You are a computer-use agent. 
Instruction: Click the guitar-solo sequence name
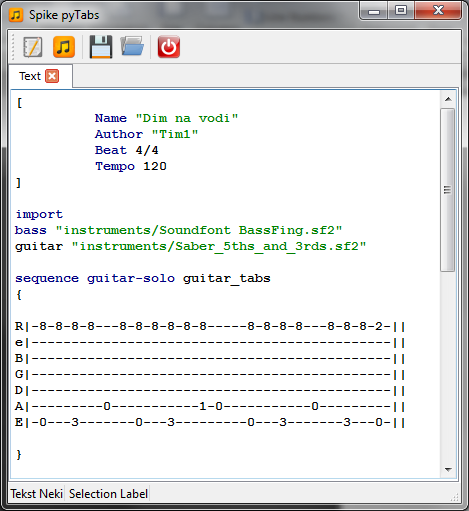[131, 278]
